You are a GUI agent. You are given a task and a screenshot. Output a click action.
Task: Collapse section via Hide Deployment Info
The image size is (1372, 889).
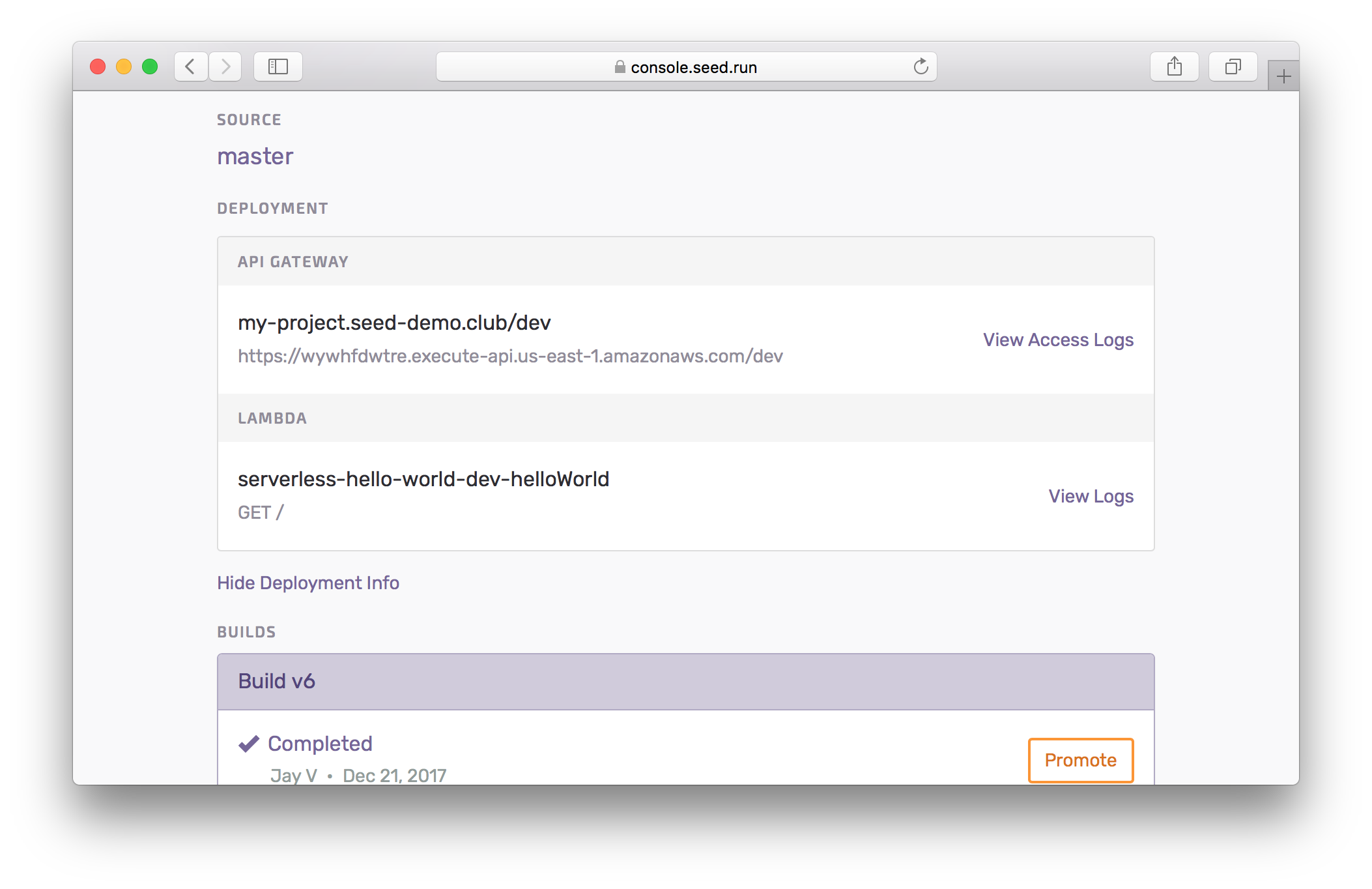pyautogui.click(x=307, y=583)
